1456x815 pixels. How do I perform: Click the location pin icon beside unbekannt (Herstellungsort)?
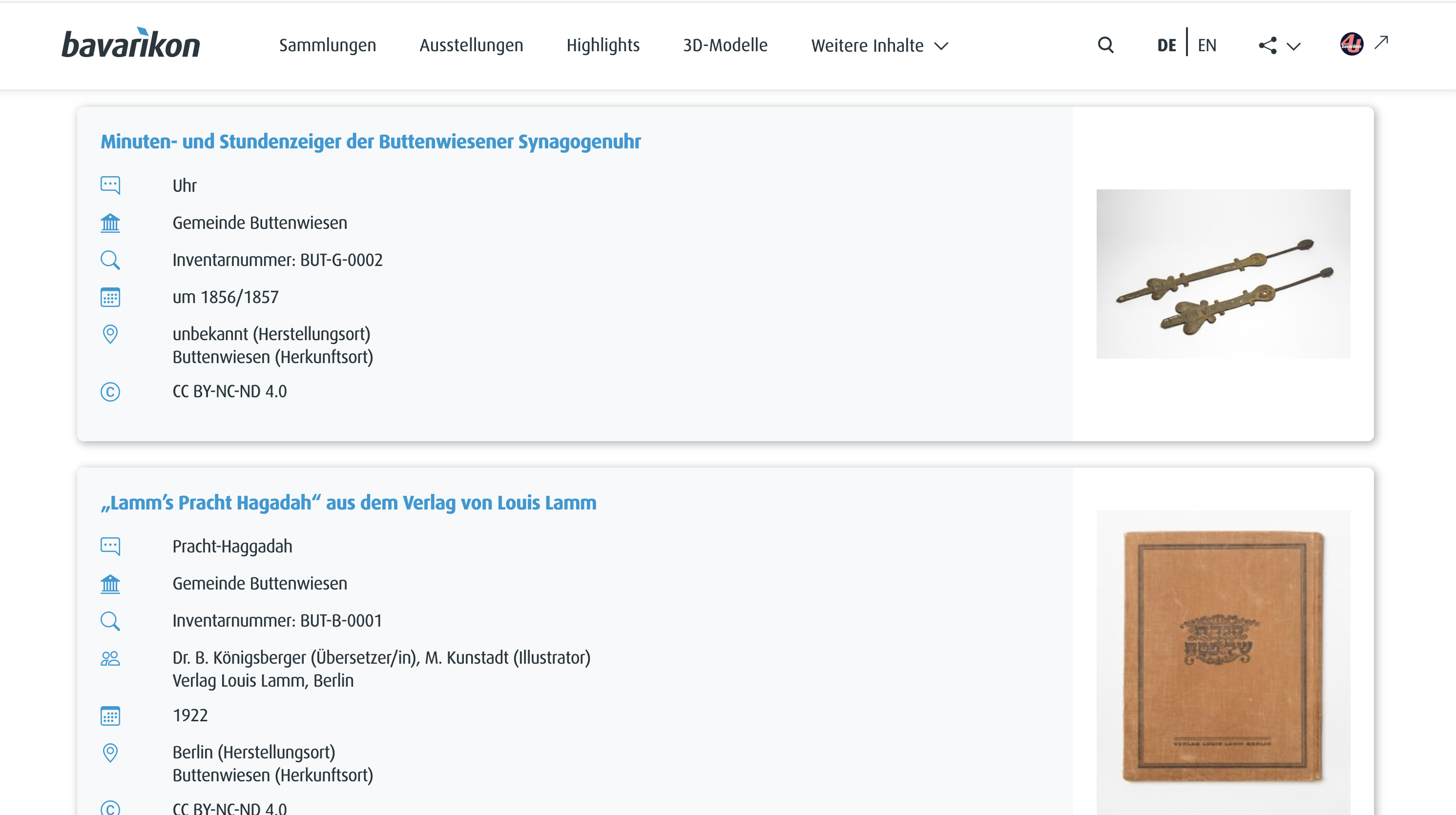tap(110, 334)
